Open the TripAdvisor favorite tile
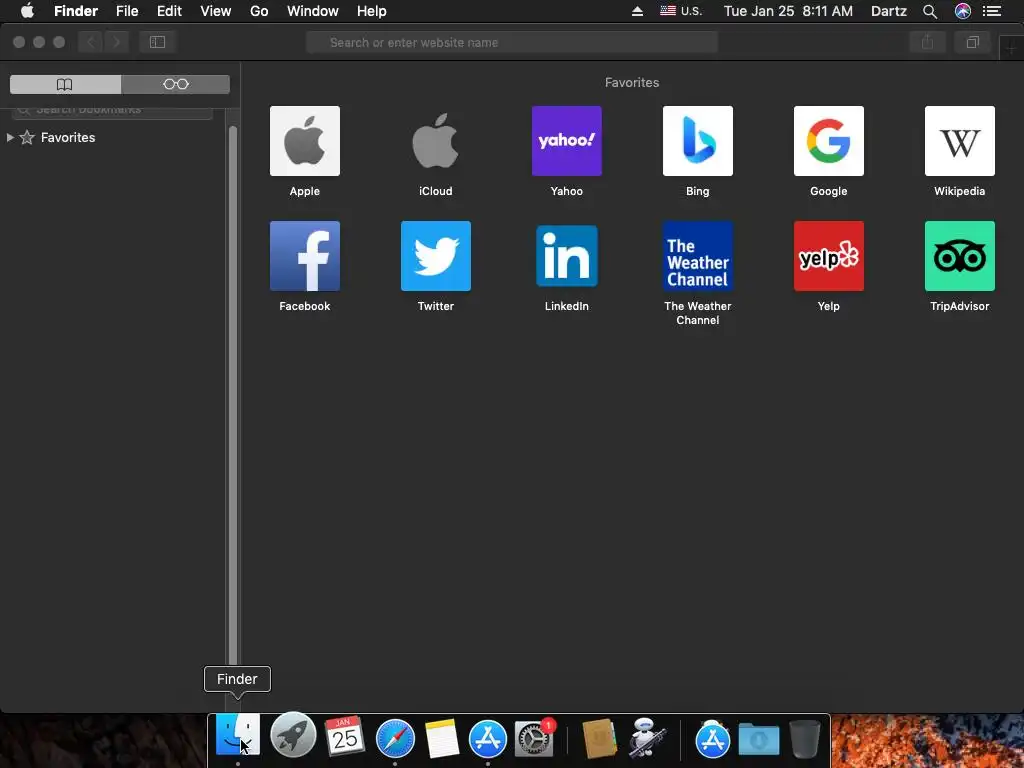 pos(959,256)
